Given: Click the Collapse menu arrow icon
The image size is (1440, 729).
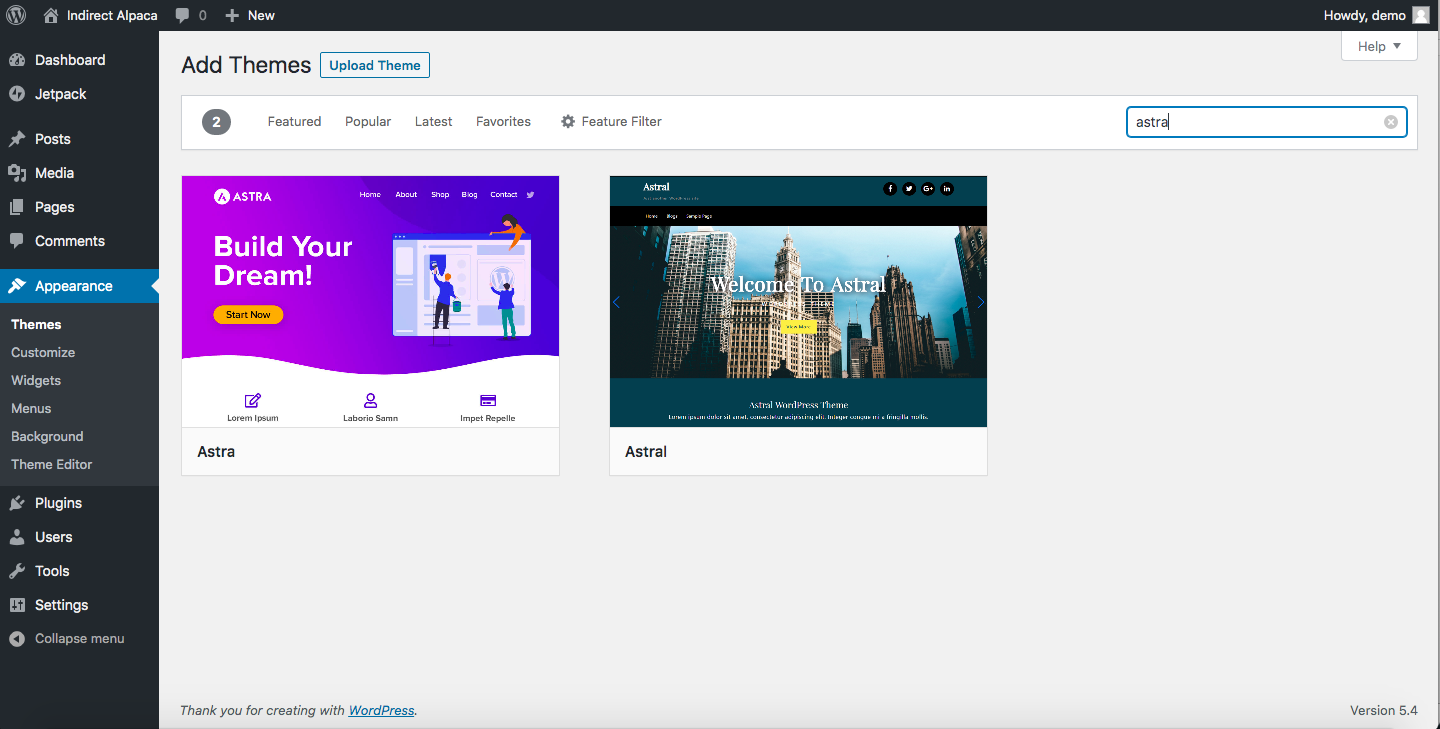Looking at the screenshot, I should 17,639.
